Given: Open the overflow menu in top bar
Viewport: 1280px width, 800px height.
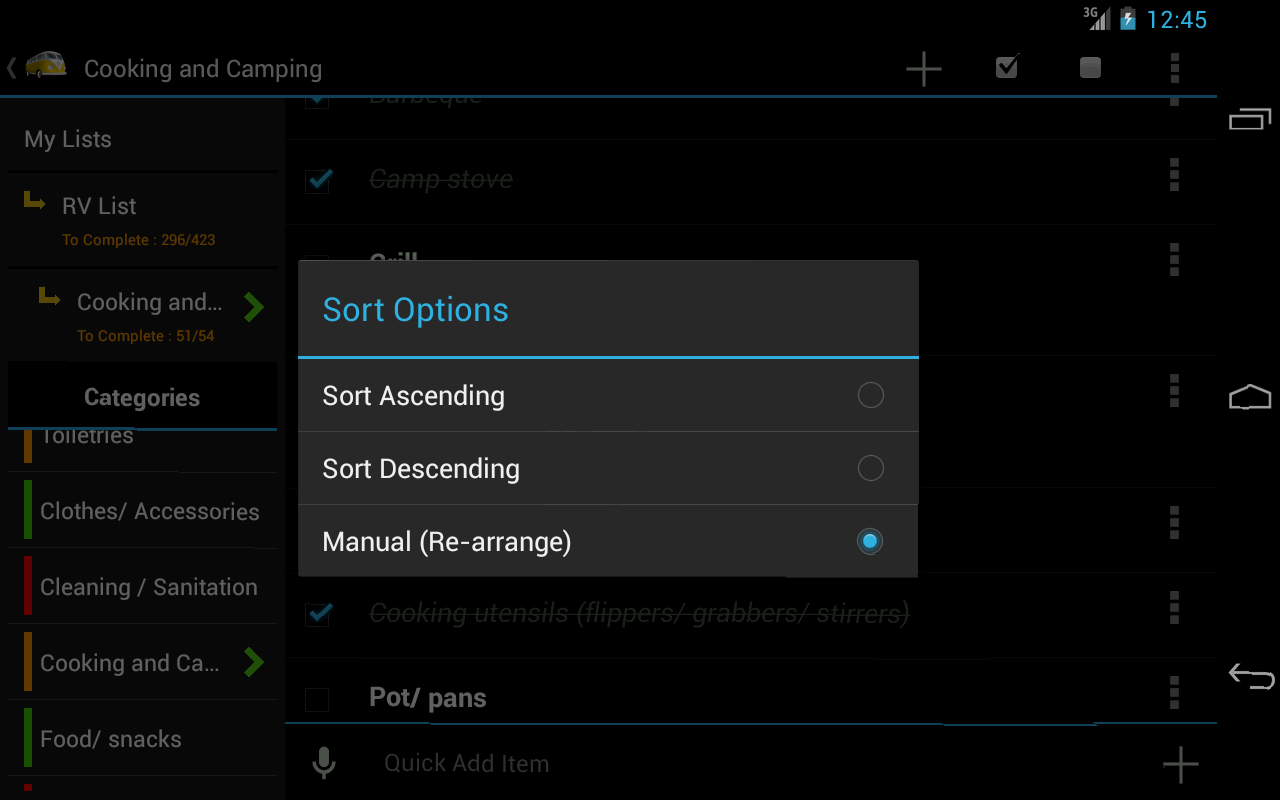Looking at the screenshot, I should (1174, 67).
